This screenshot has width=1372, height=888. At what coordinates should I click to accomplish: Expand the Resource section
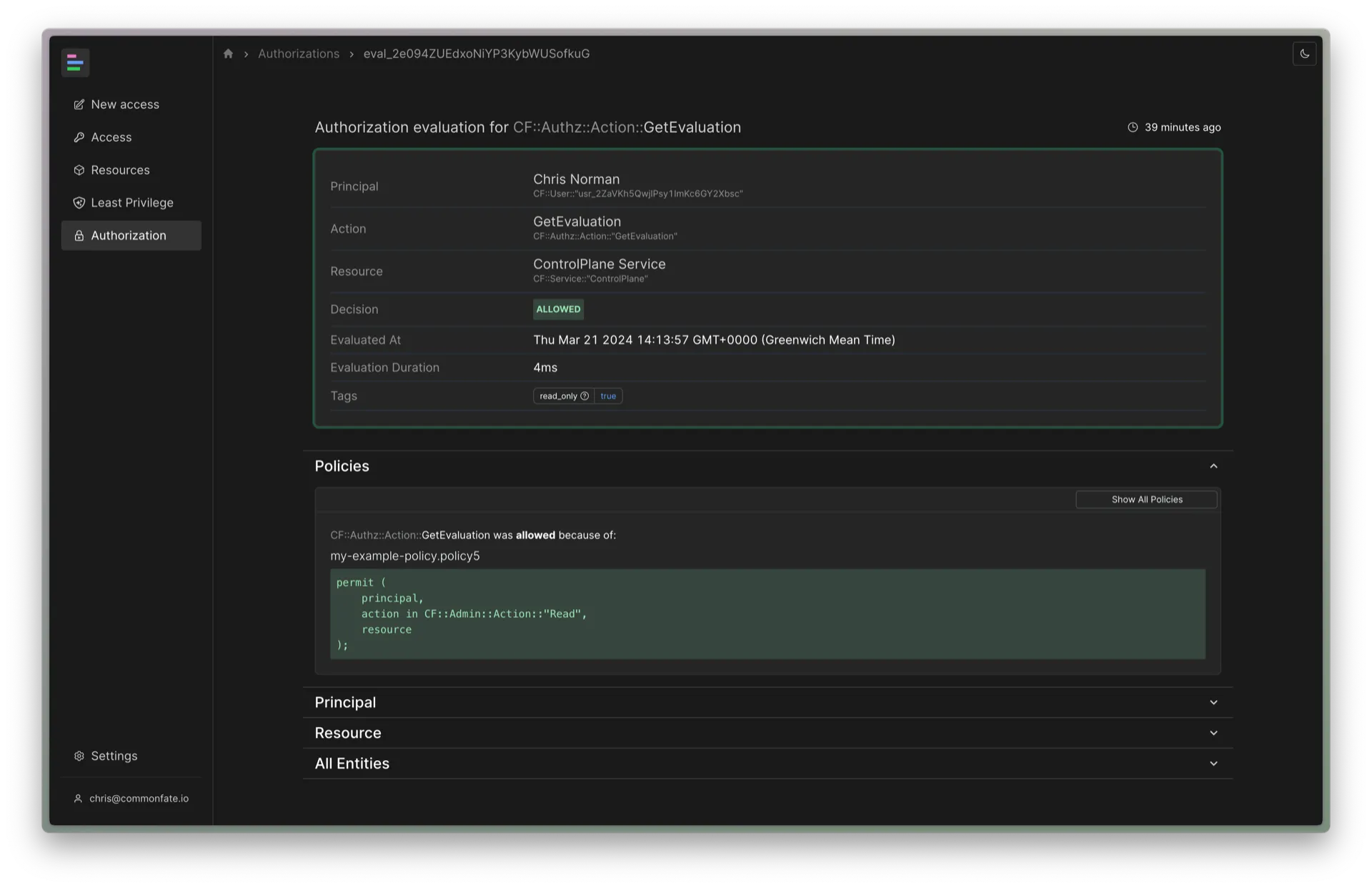coord(1213,734)
